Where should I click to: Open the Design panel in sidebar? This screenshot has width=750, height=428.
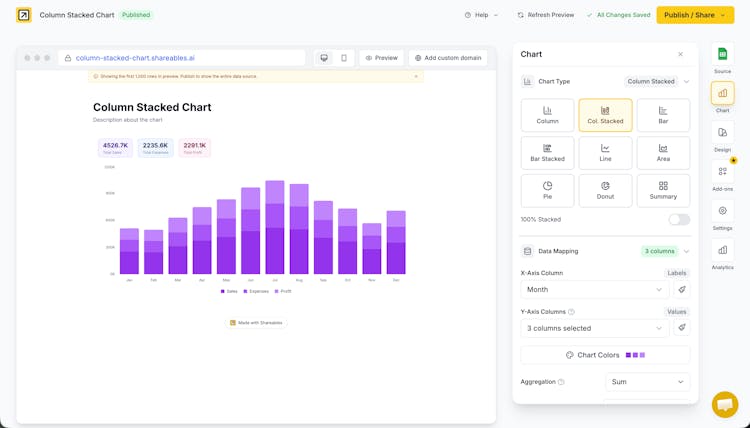pyautogui.click(x=722, y=136)
